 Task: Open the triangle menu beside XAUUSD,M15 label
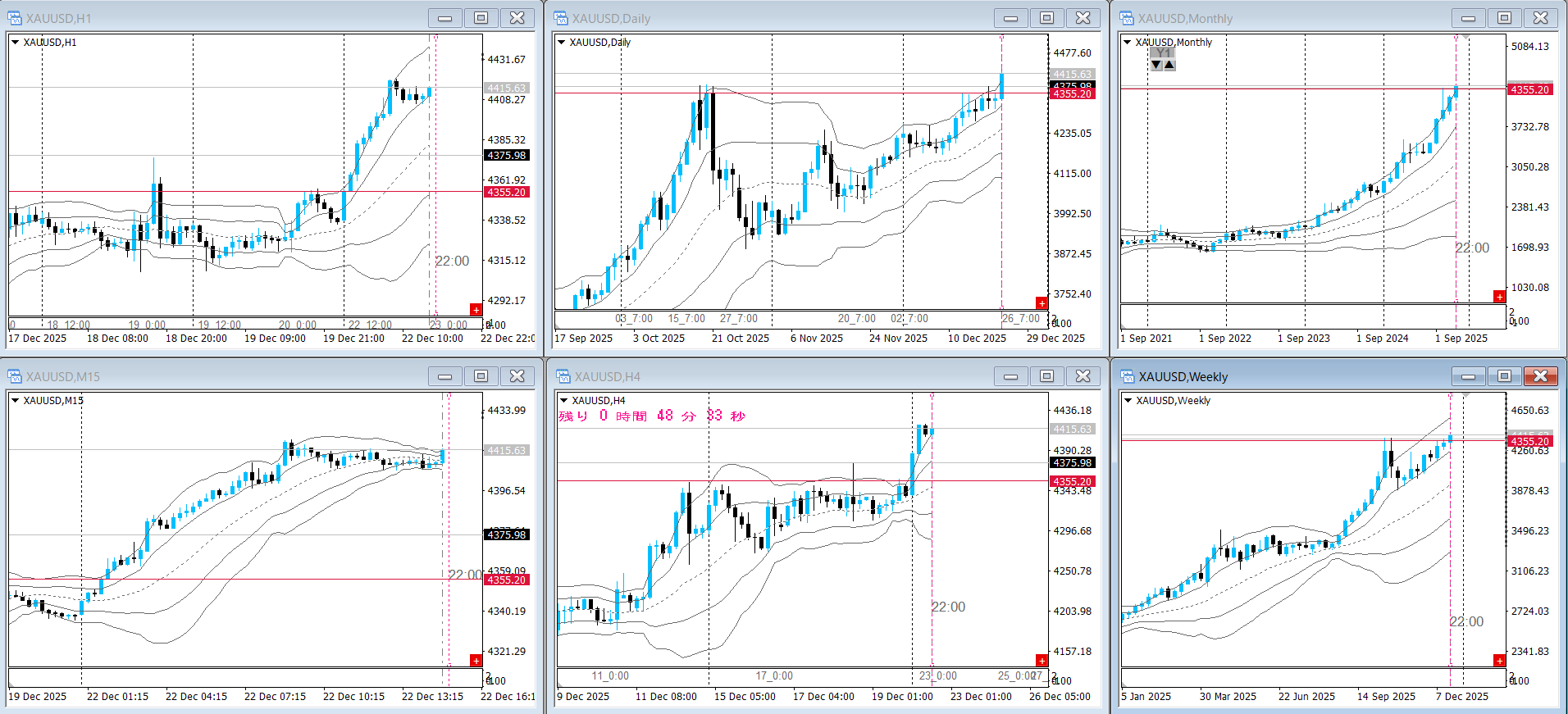pos(15,400)
